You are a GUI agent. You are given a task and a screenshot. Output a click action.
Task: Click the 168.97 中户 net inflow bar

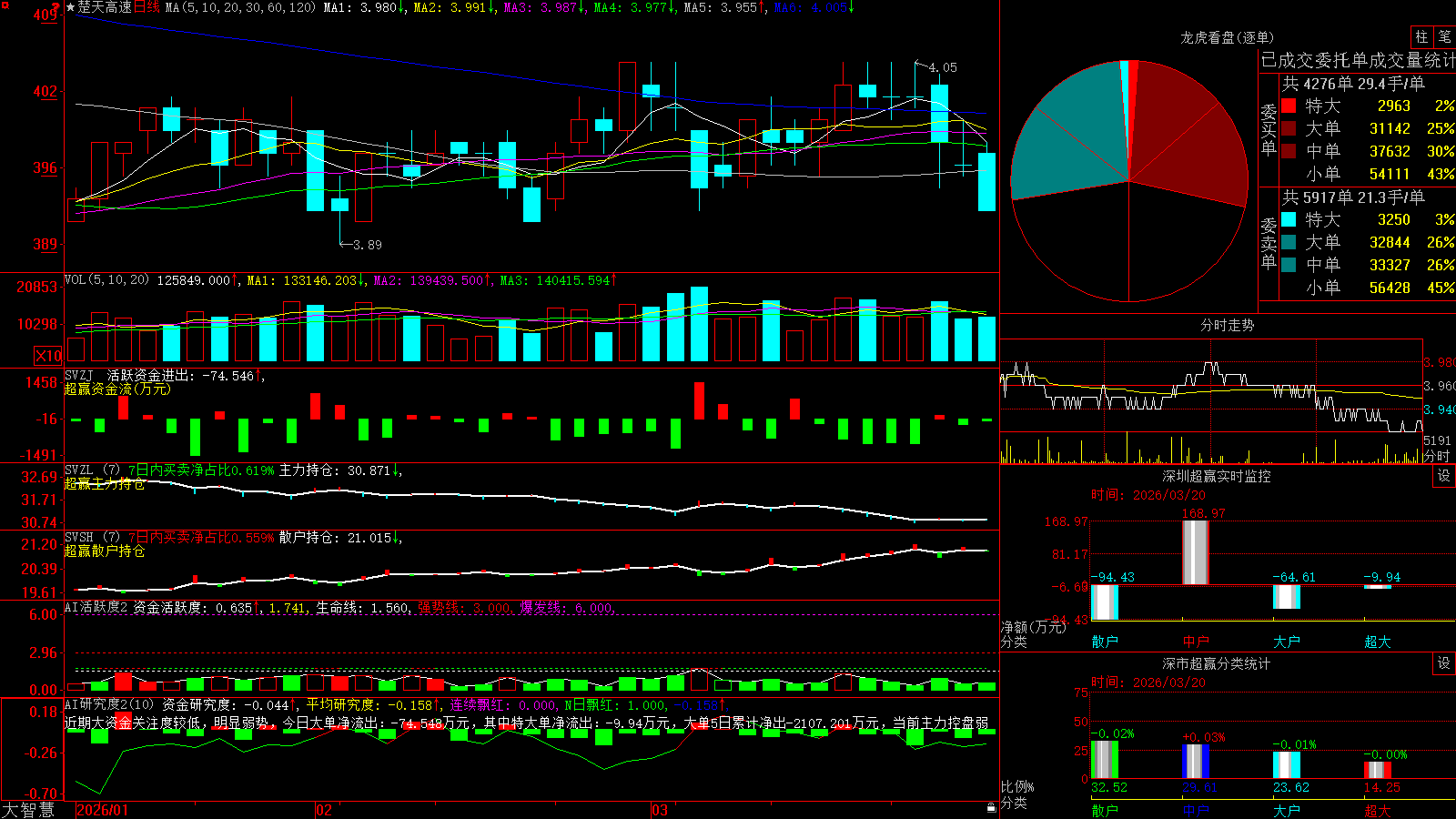click(x=1196, y=552)
